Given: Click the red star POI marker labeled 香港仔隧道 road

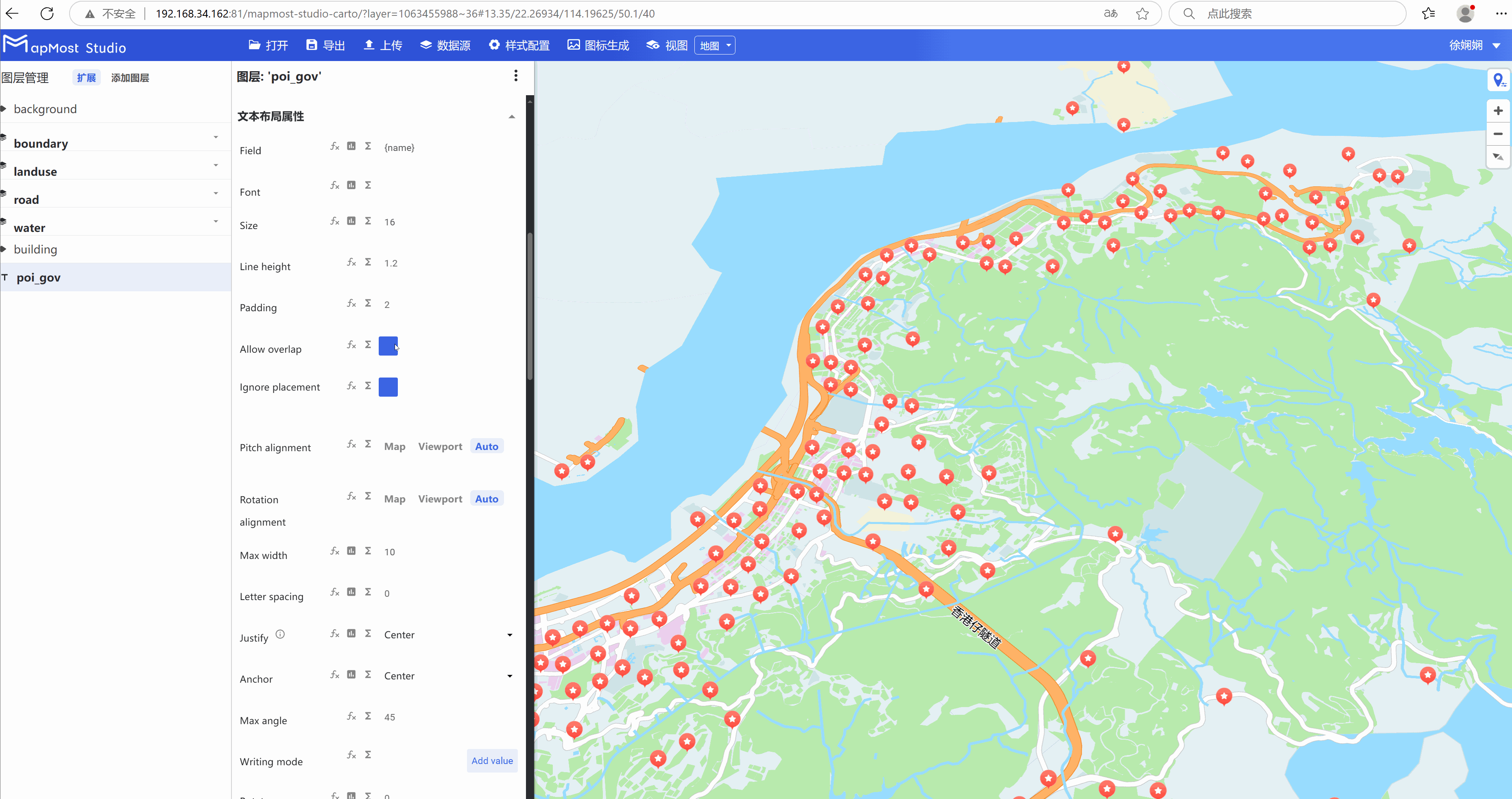Looking at the screenshot, I should [x=926, y=589].
